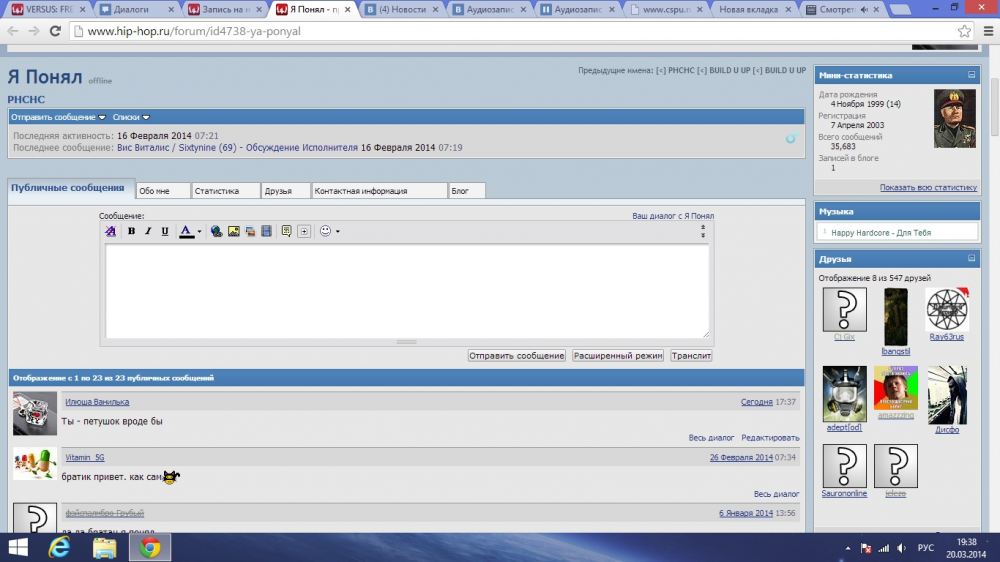This screenshot has height=562, width=1000.
Task: Click the Сегодня date link
Action: click(756, 402)
